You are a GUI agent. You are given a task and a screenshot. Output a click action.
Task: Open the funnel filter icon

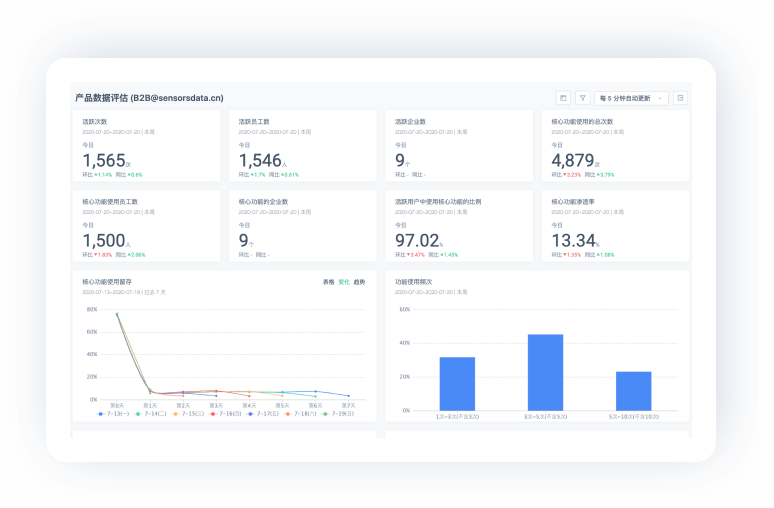coord(582,98)
